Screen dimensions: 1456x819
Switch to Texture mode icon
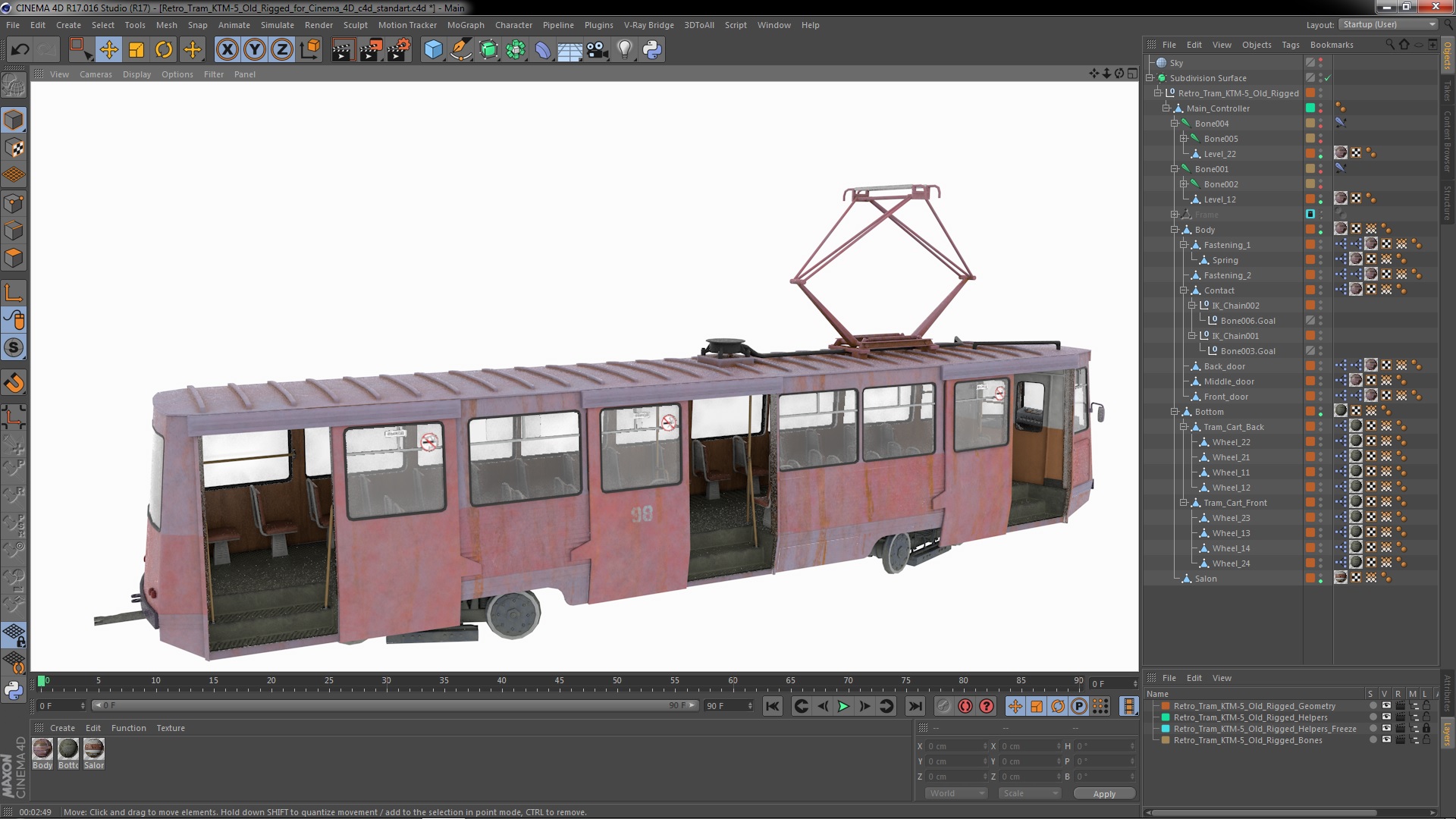[x=14, y=148]
